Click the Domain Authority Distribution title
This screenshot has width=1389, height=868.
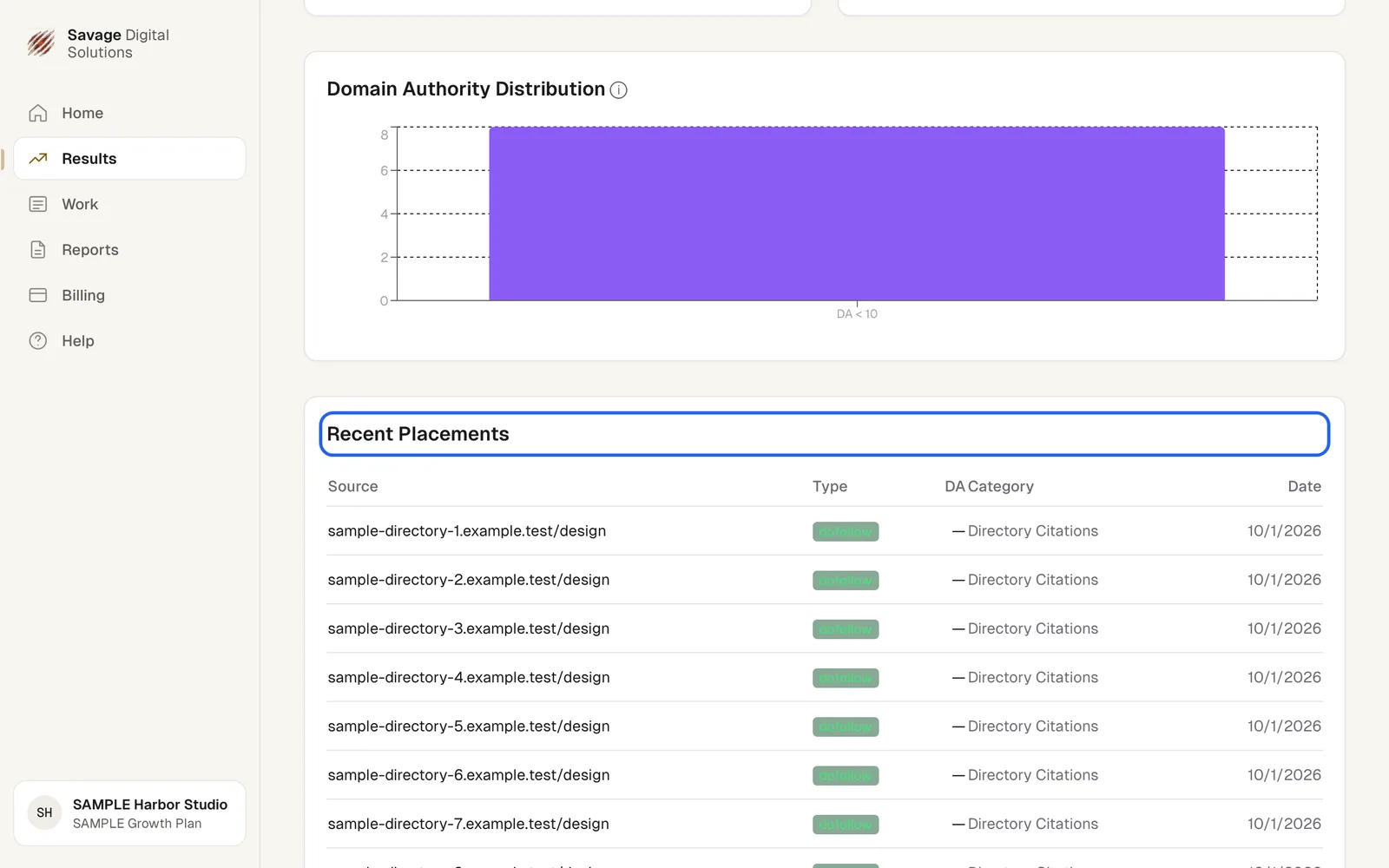465,89
